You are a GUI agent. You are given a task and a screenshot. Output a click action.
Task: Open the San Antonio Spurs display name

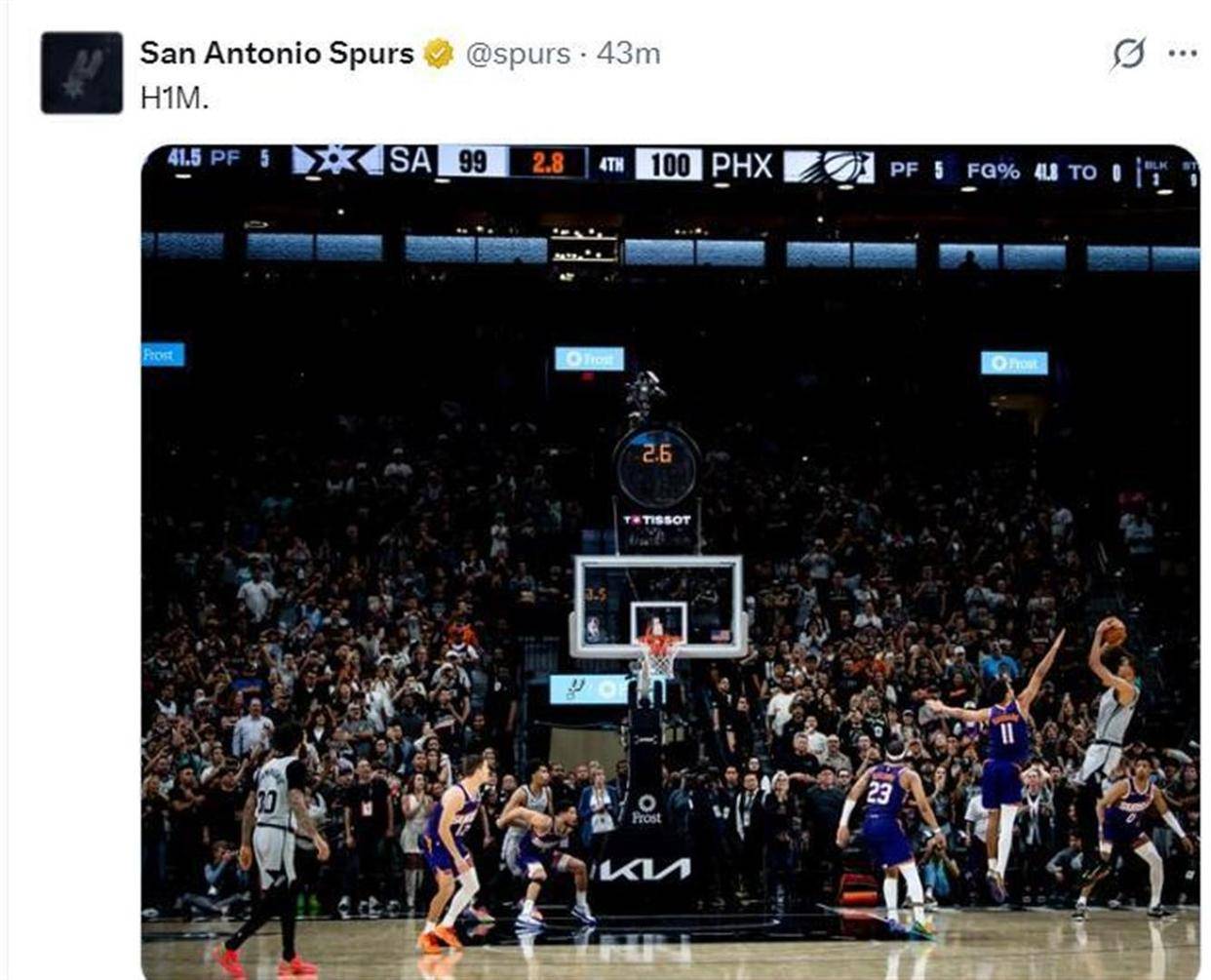coord(277,54)
